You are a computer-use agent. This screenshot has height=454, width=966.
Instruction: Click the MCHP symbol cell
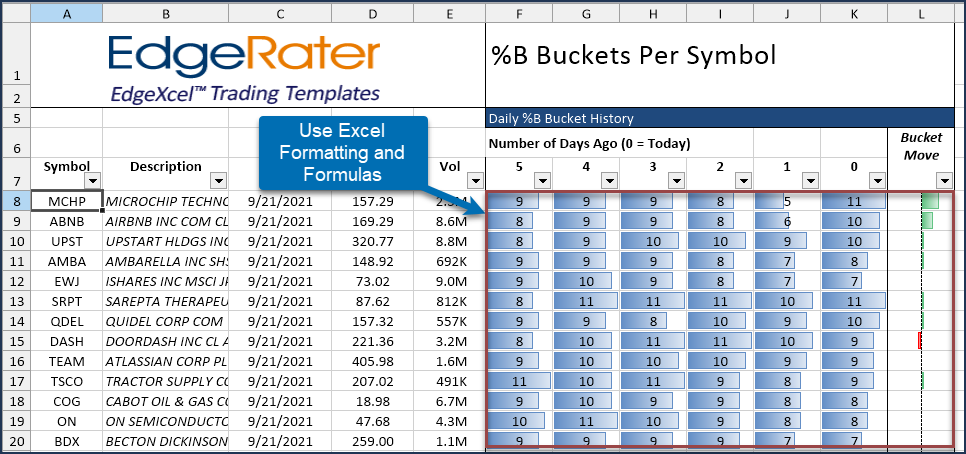tap(67, 201)
